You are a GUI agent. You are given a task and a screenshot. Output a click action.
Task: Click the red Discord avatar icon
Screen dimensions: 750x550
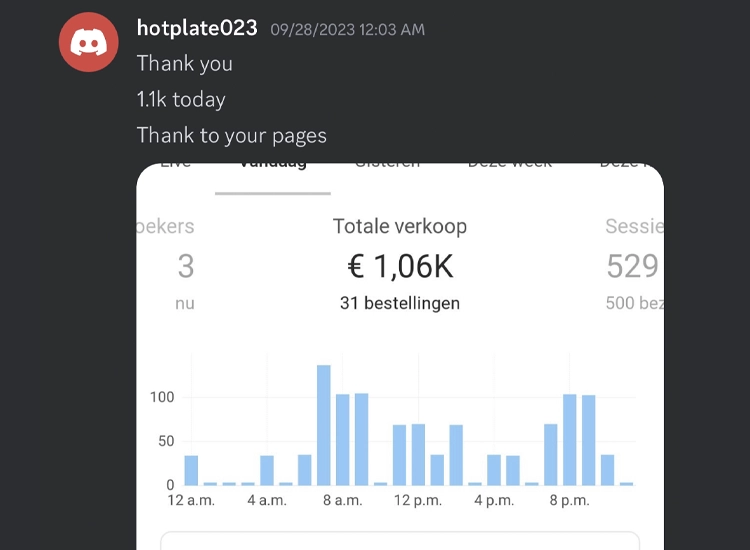pos(90,42)
